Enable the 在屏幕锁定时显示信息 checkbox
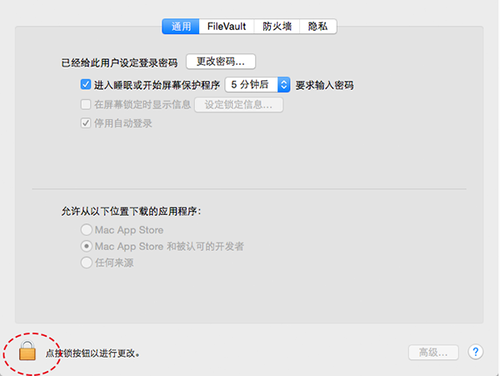 point(86,104)
